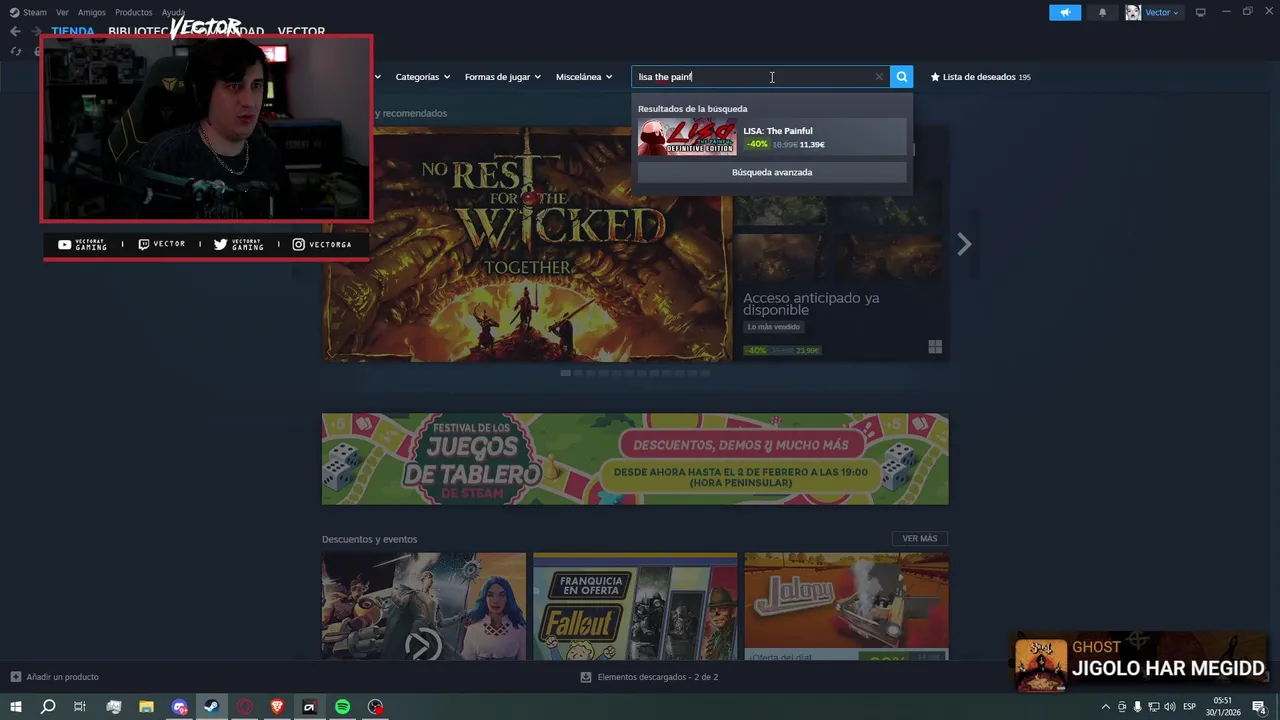The width and height of the screenshot is (1280, 720).
Task: Open Spotify from taskbar
Action: click(343, 707)
